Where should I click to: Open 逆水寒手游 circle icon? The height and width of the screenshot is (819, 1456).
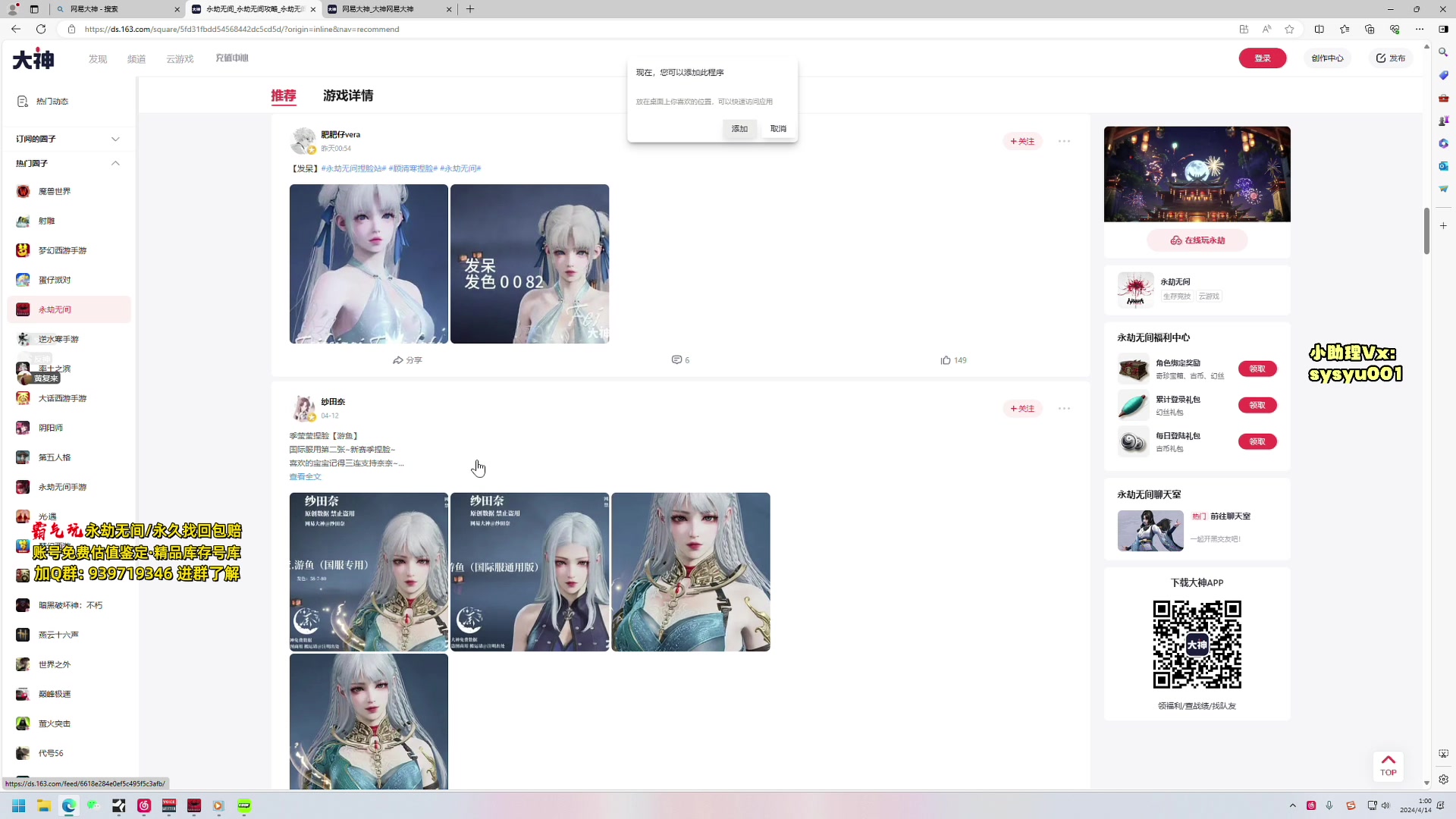(23, 339)
